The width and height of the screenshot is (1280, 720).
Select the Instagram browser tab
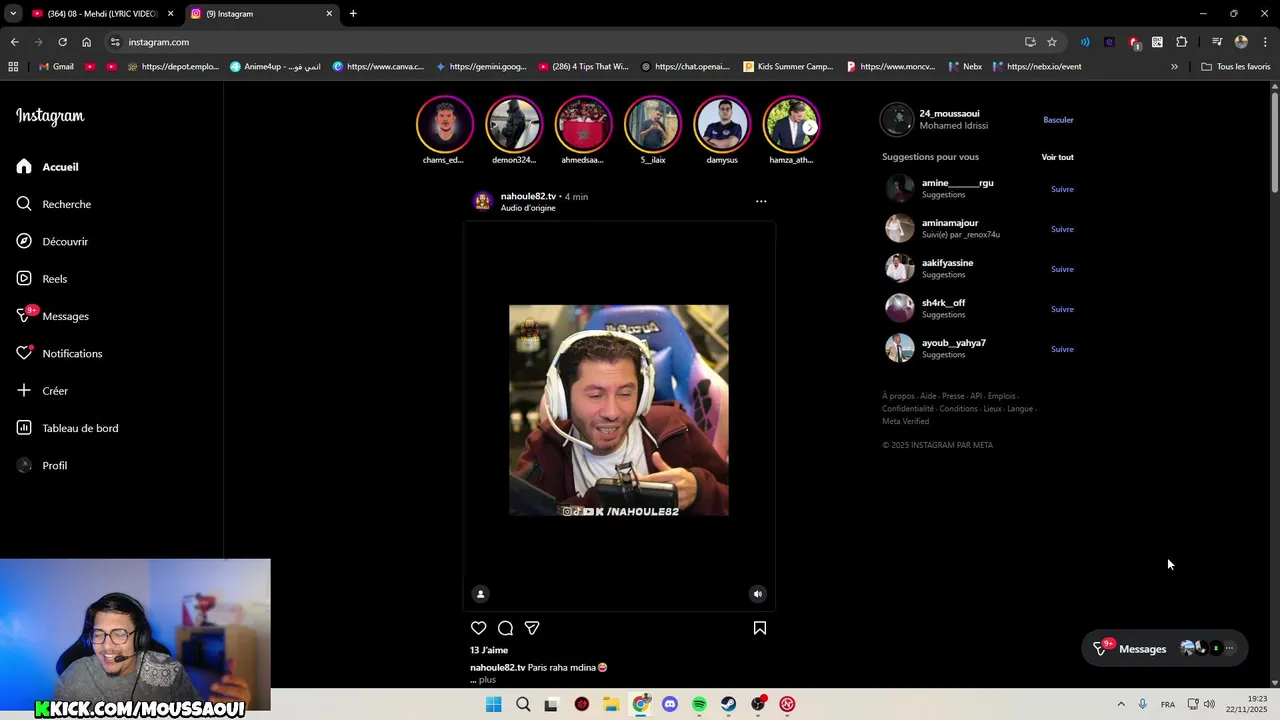point(260,14)
